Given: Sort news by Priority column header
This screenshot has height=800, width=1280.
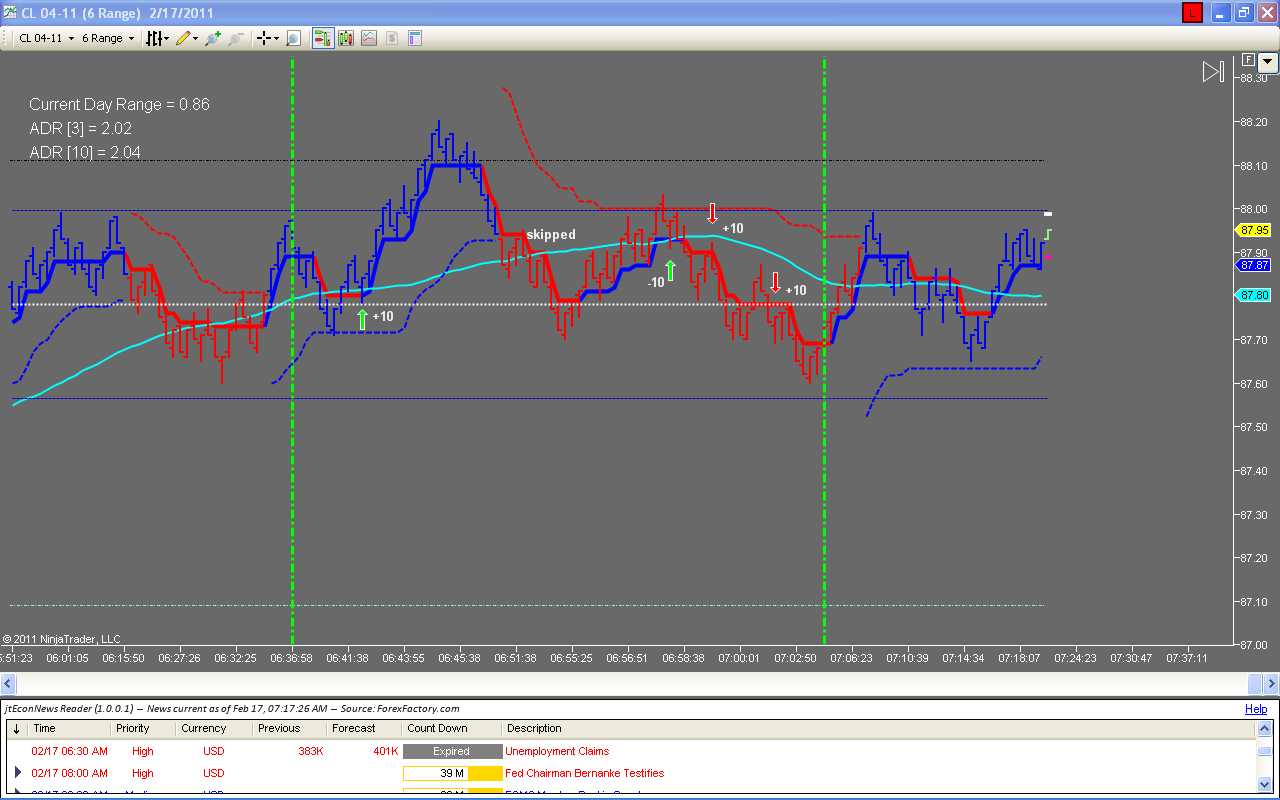Looking at the screenshot, I should [x=142, y=728].
